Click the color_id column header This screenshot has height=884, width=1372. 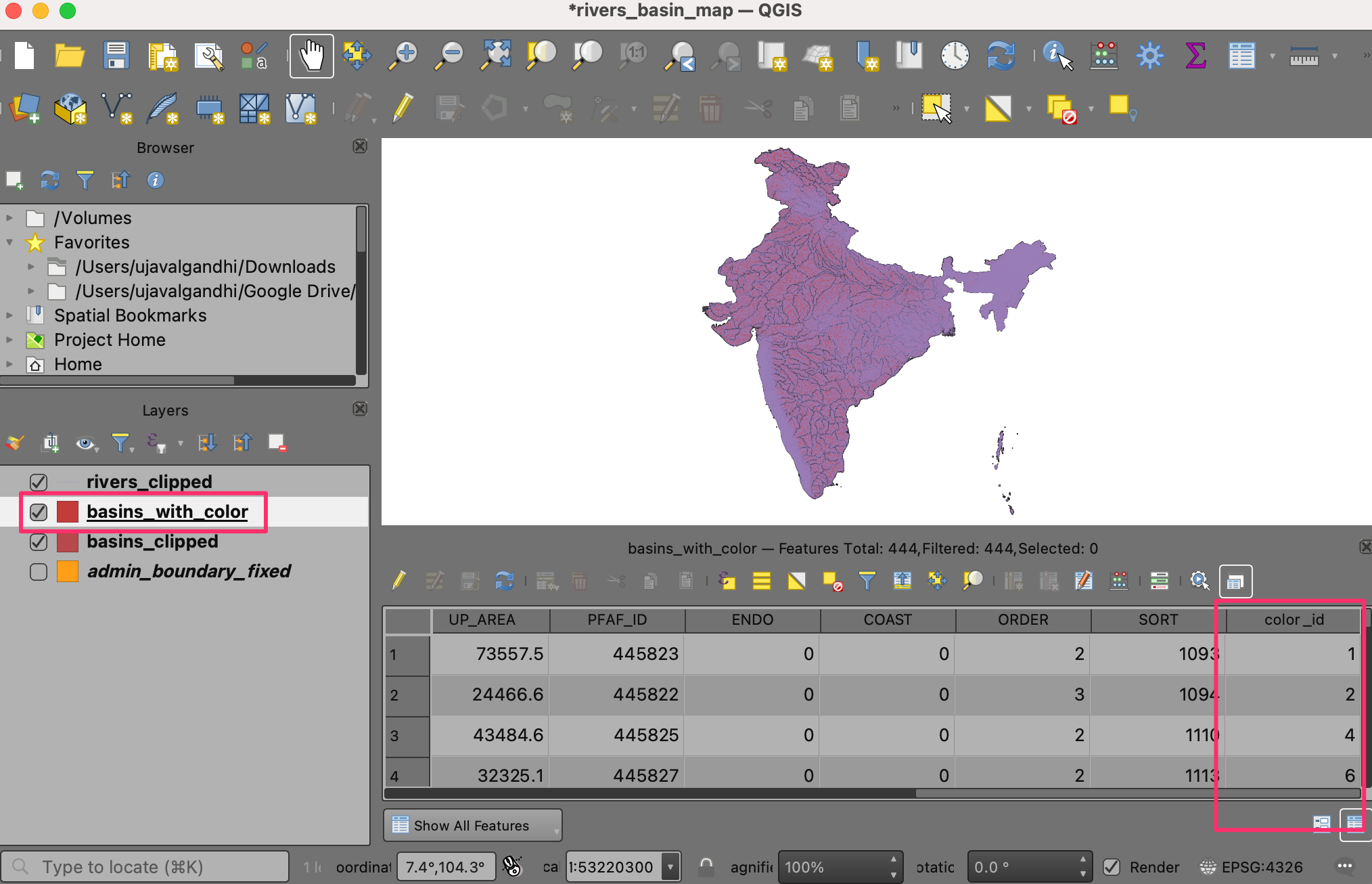coord(1293,620)
